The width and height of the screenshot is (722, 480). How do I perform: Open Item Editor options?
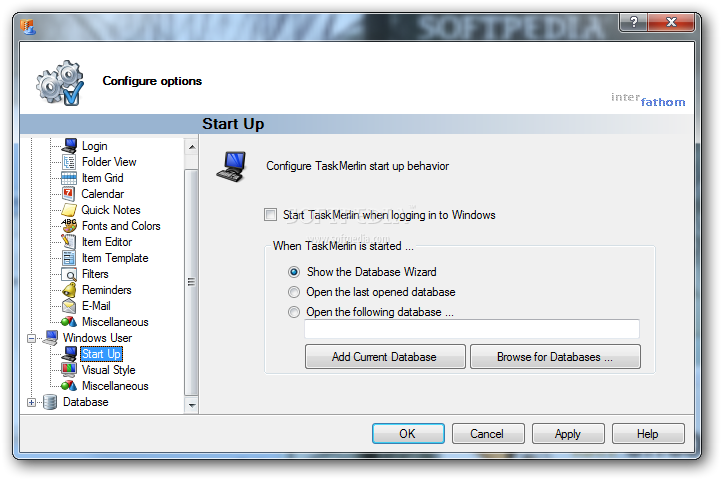point(107,242)
